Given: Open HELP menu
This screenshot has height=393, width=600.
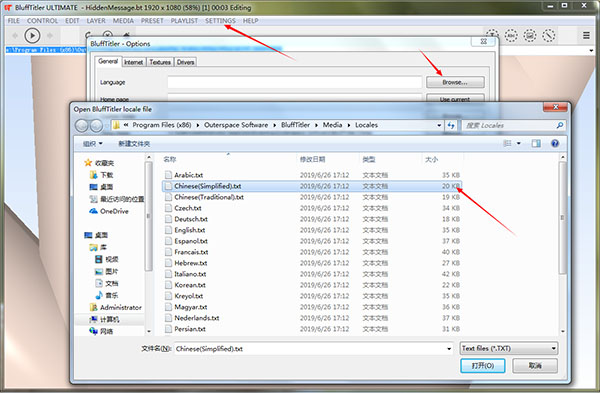Looking at the screenshot, I should pyautogui.click(x=251, y=21).
